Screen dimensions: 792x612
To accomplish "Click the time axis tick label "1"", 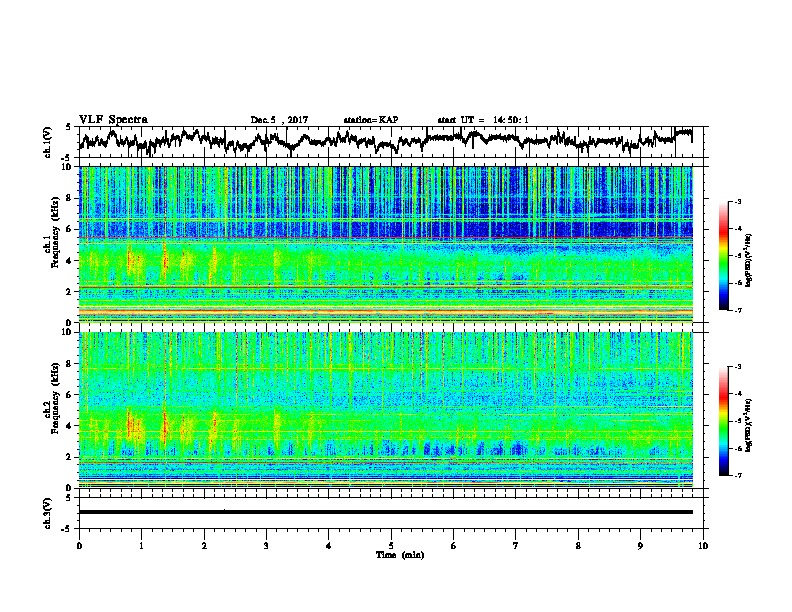I will (141, 546).
